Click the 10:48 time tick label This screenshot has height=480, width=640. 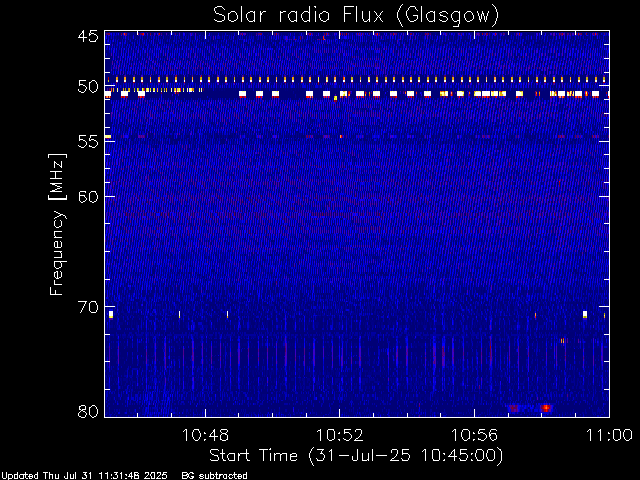(x=205, y=435)
